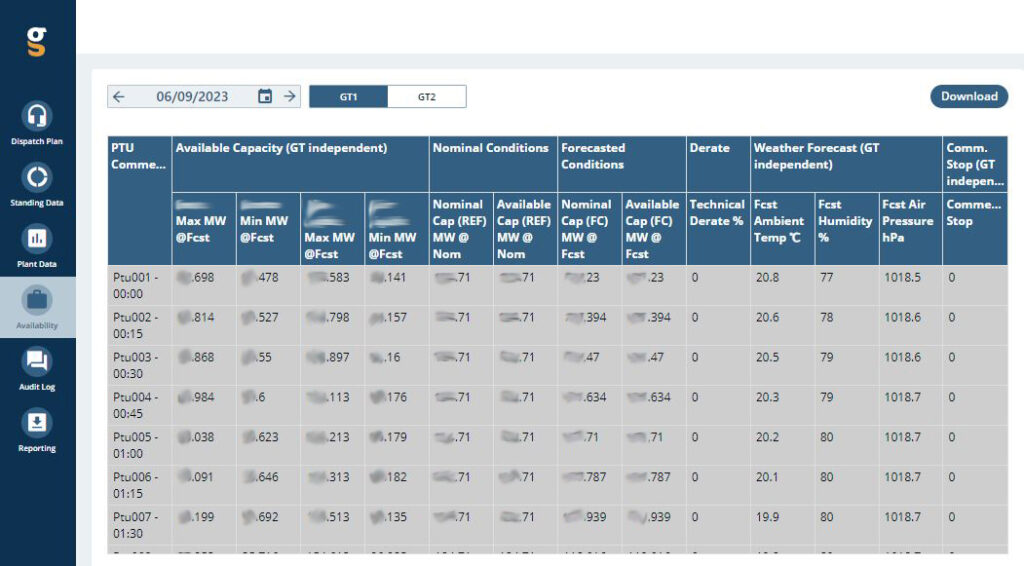Click the 'Nominal Cap (REF) MW @ Nom' header
The width and height of the screenshot is (1024, 566).
(x=460, y=228)
